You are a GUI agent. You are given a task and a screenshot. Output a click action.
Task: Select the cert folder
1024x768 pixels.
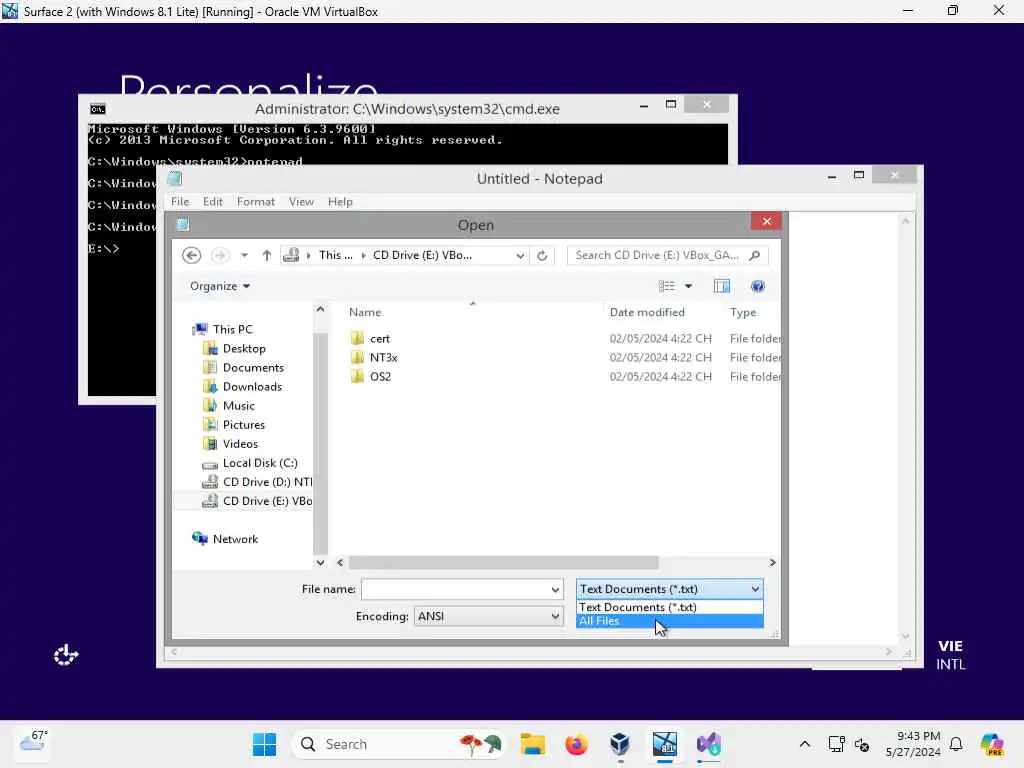(379, 338)
